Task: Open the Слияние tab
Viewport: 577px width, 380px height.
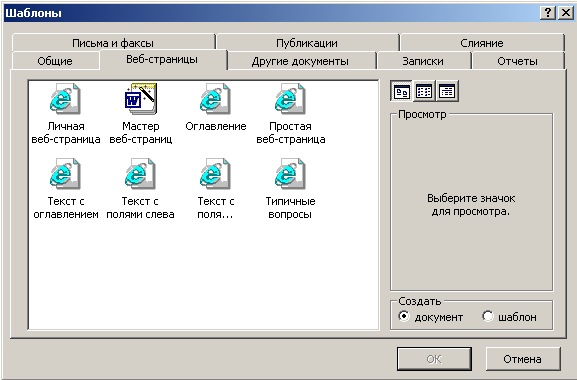Action: [482, 43]
